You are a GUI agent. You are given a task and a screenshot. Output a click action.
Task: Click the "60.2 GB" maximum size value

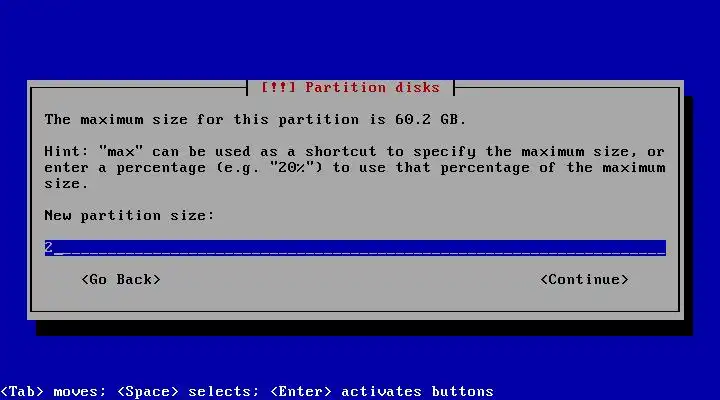tap(430, 119)
